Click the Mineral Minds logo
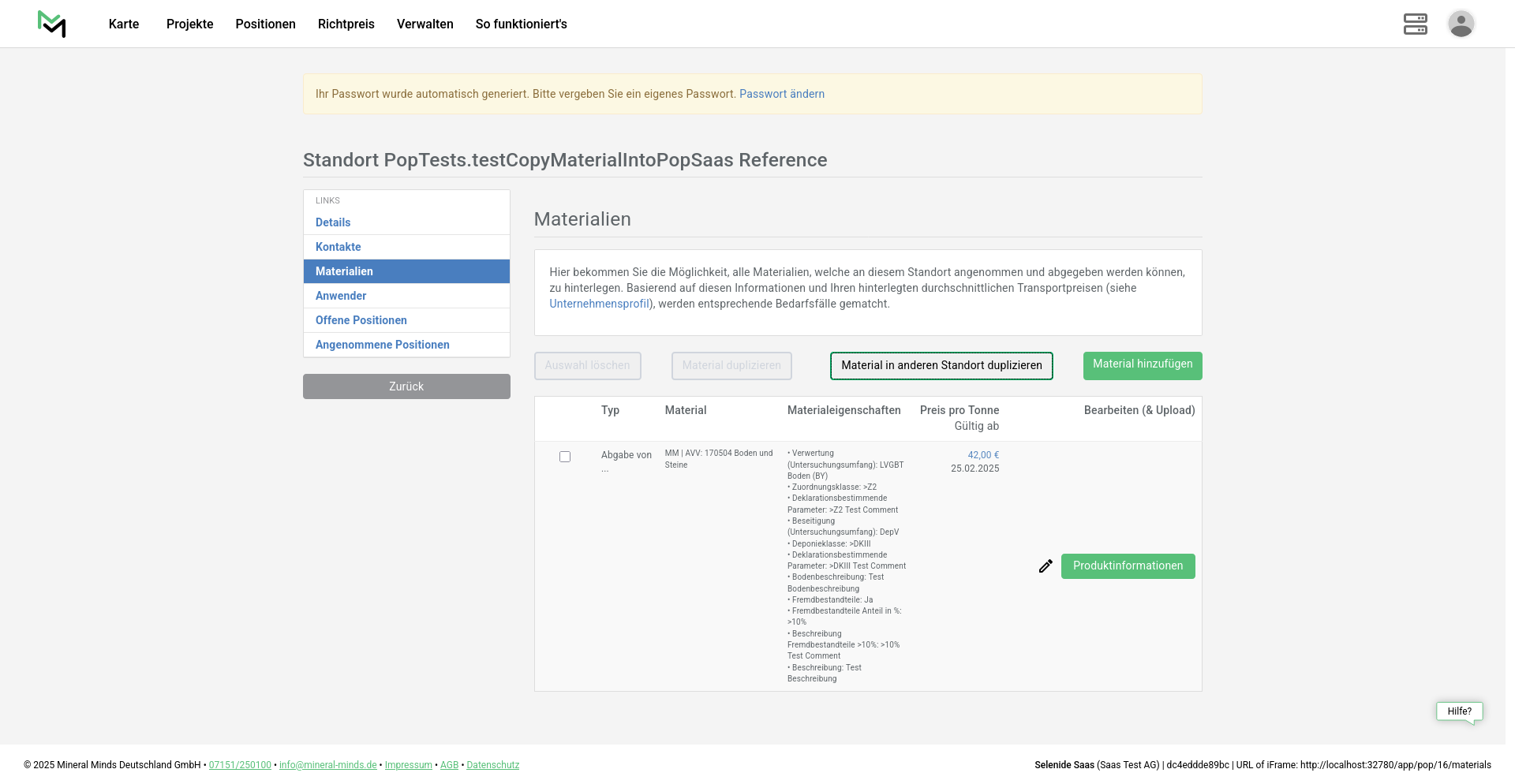Image resolution: width=1515 pixels, height=784 pixels. (x=52, y=24)
